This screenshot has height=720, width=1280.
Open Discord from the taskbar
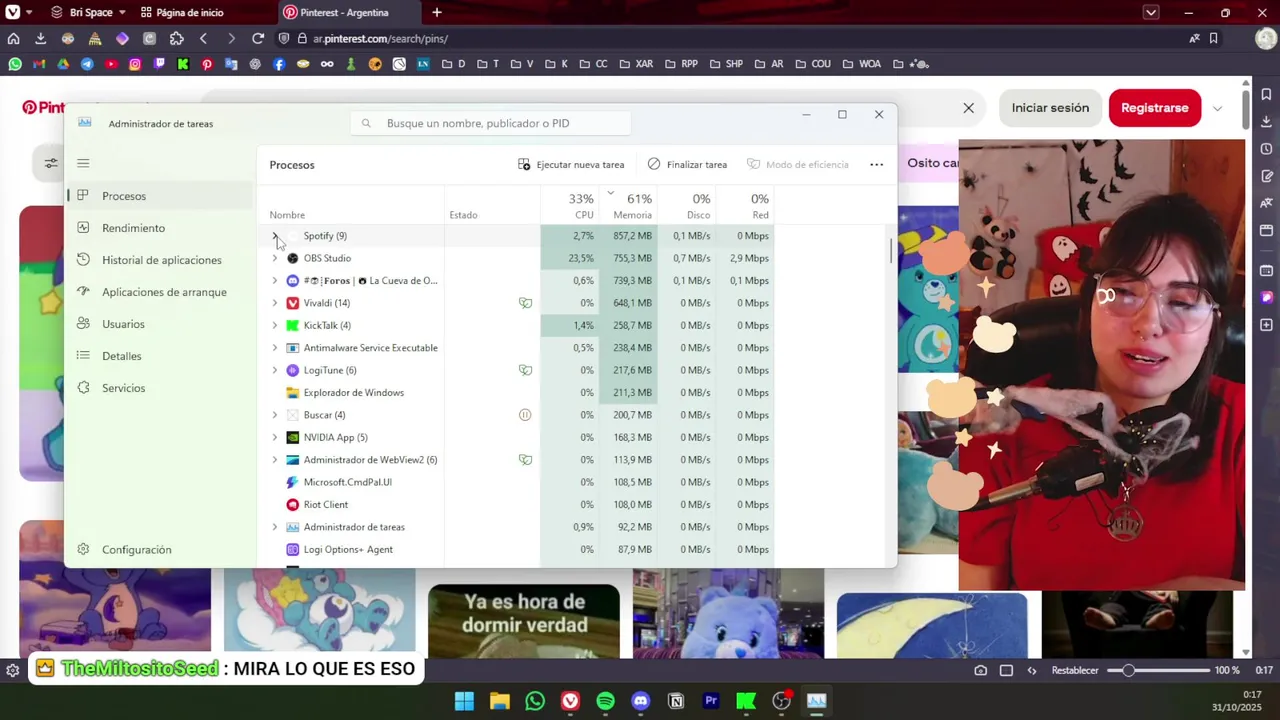tap(640, 701)
